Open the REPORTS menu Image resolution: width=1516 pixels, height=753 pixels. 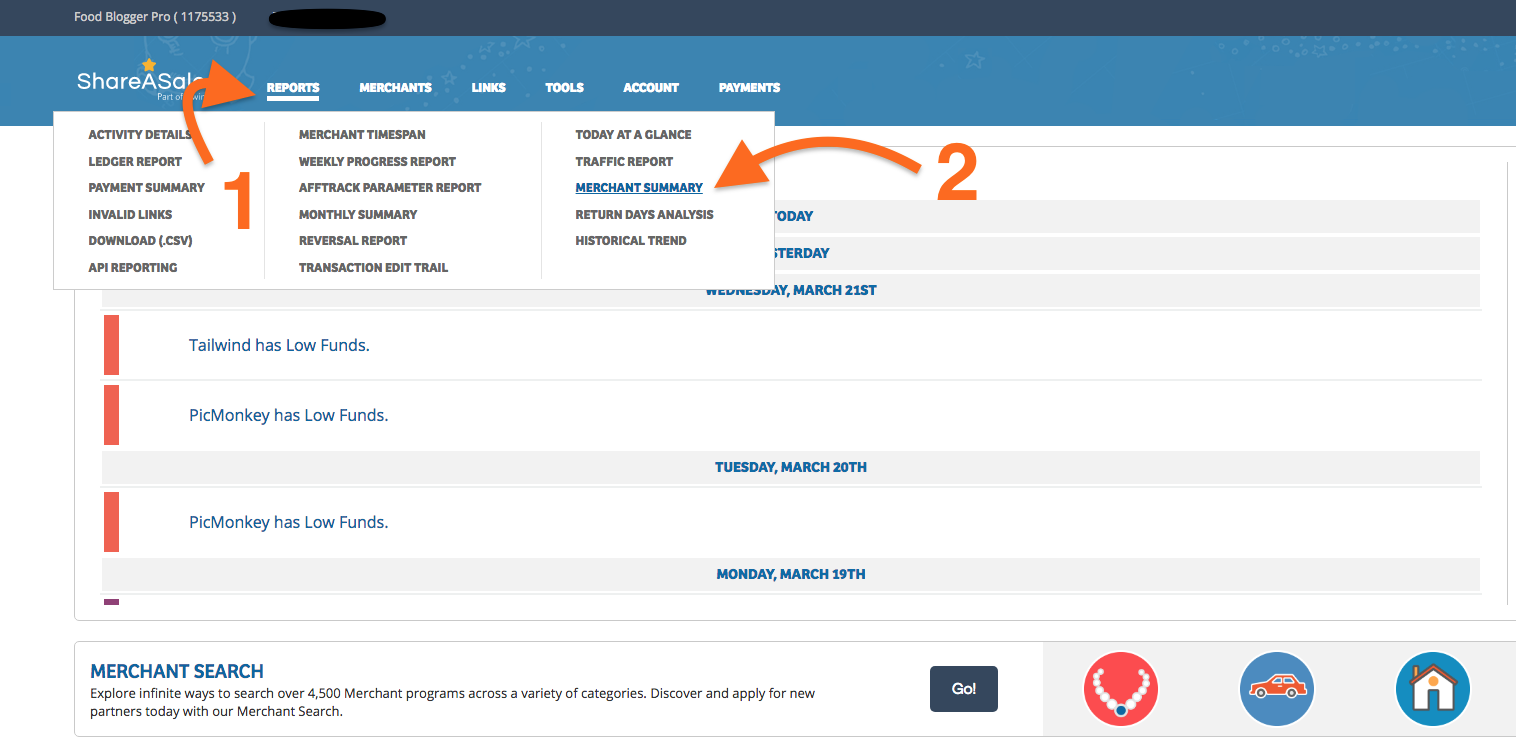click(293, 88)
